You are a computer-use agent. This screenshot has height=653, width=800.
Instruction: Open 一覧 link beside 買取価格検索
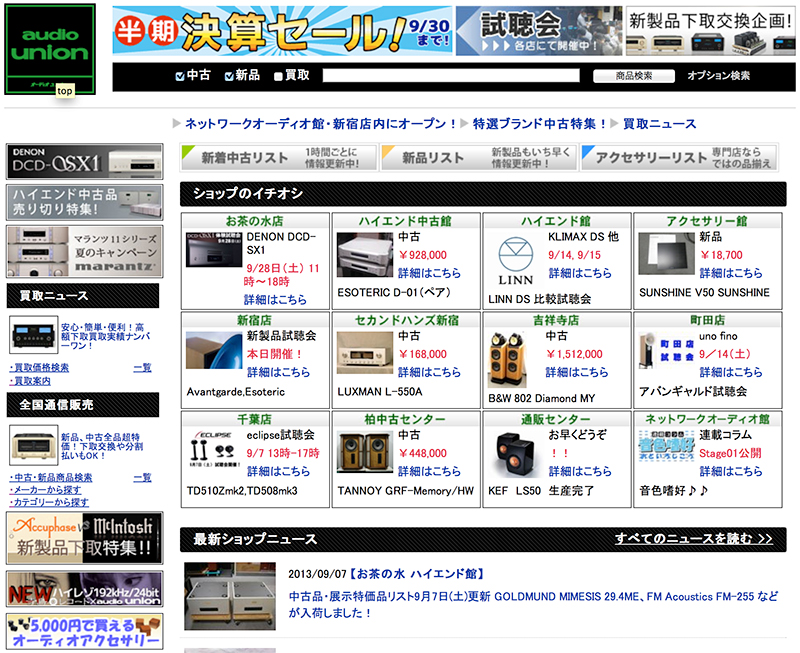(x=142, y=368)
